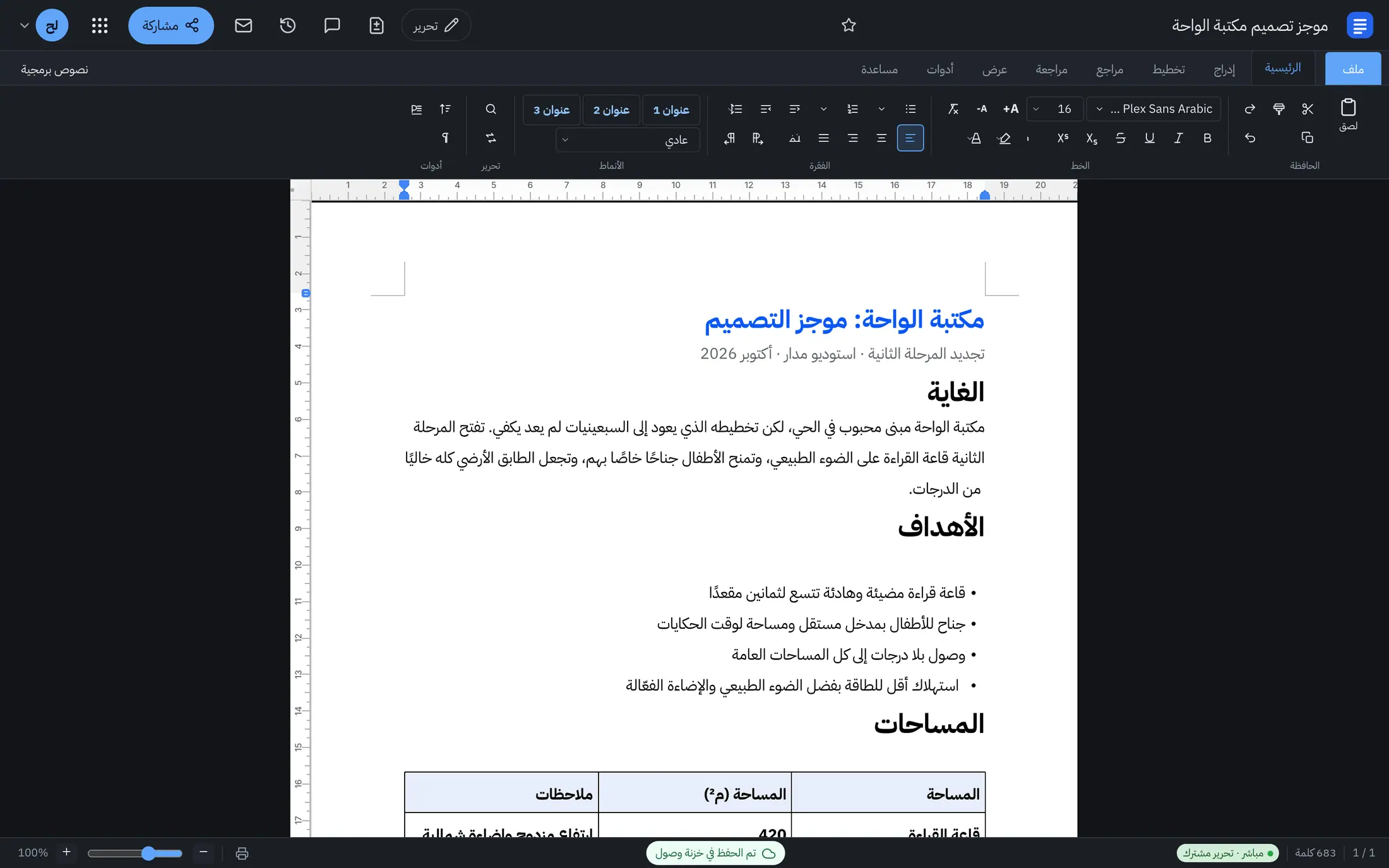Viewport: 1389px width, 868px height.
Task: Increase font size with +A icon
Action: point(1010,109)
